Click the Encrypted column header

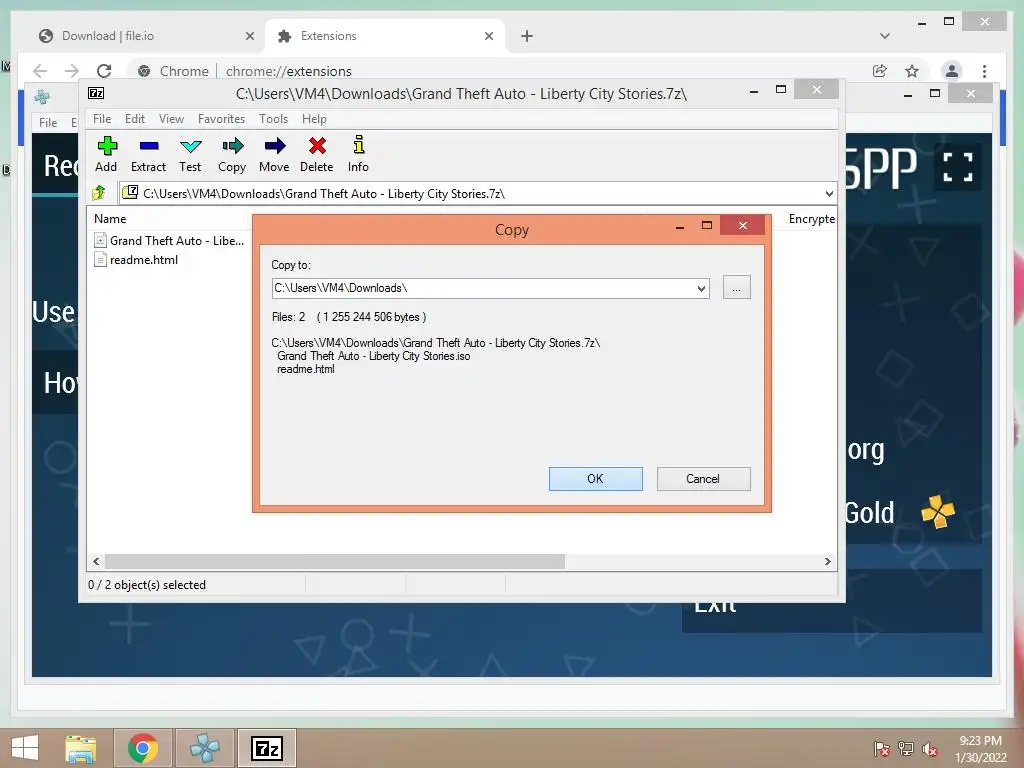(812, 219)
